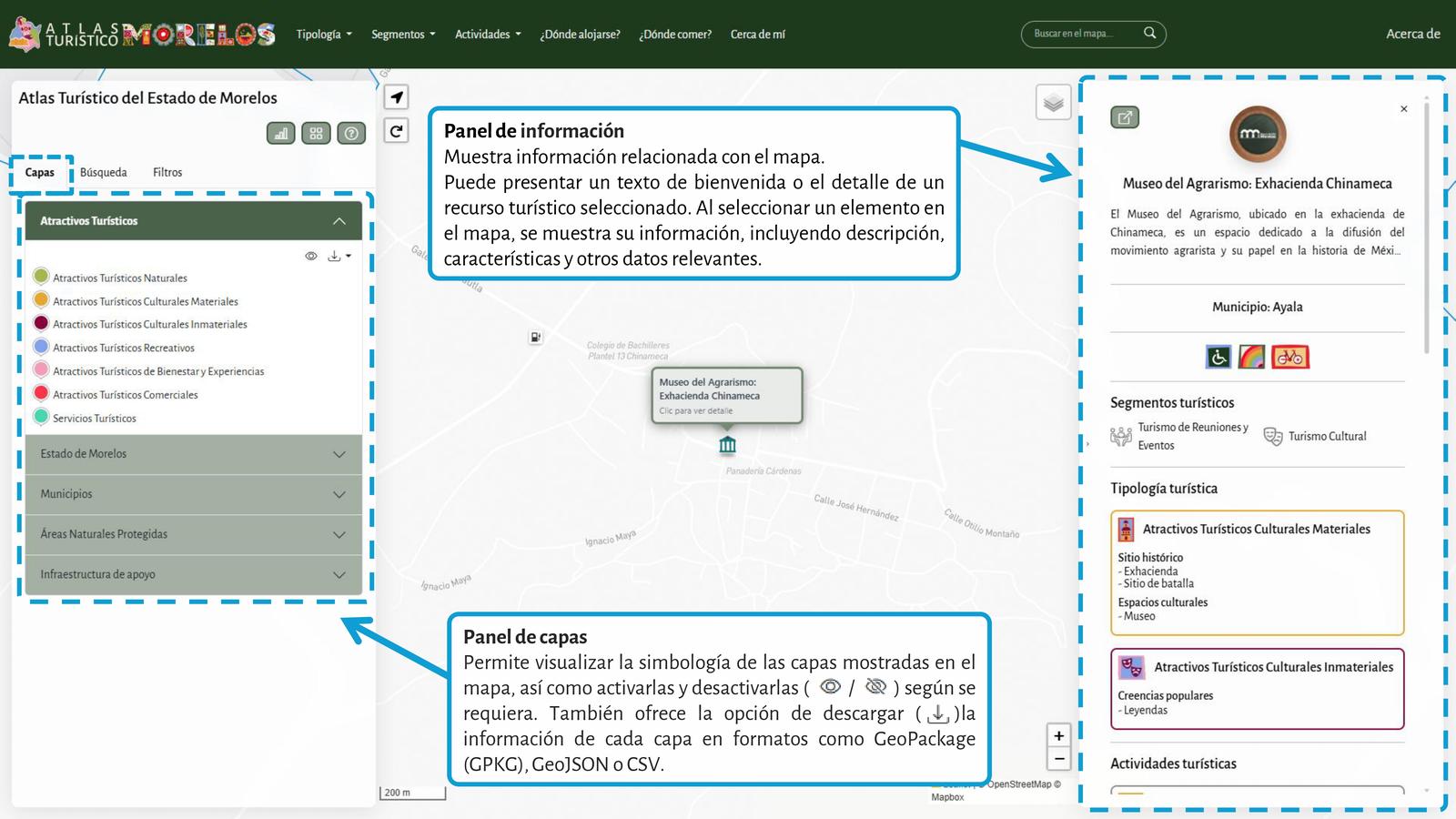This screenshot has height=819, width=1456.
Task: Click the locate-me arrow map button
Action: (x=397, y=97)
